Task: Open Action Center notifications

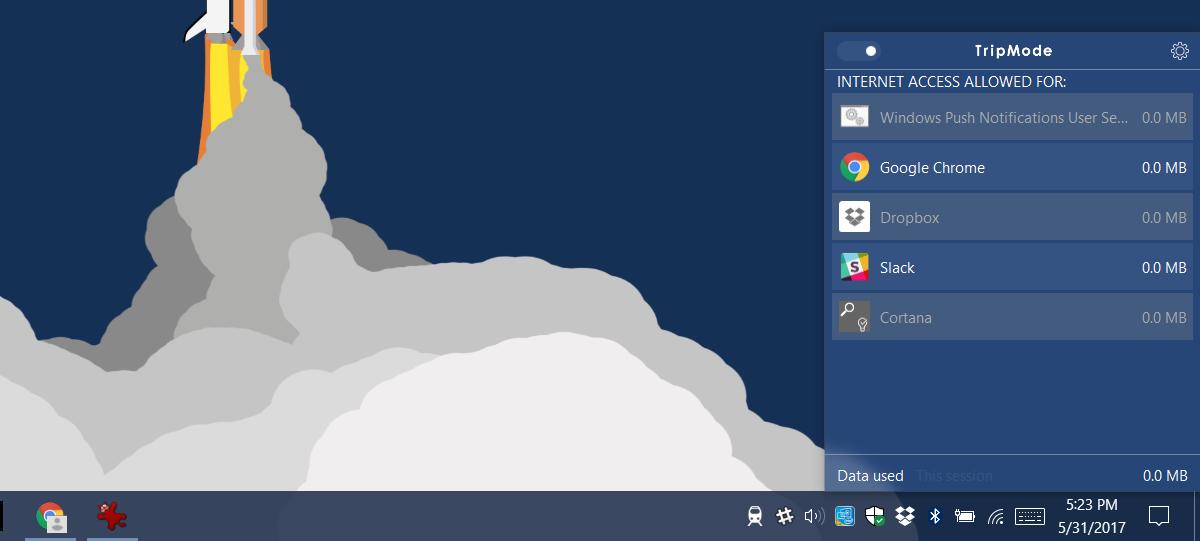Action: [x=1159, y=516]
